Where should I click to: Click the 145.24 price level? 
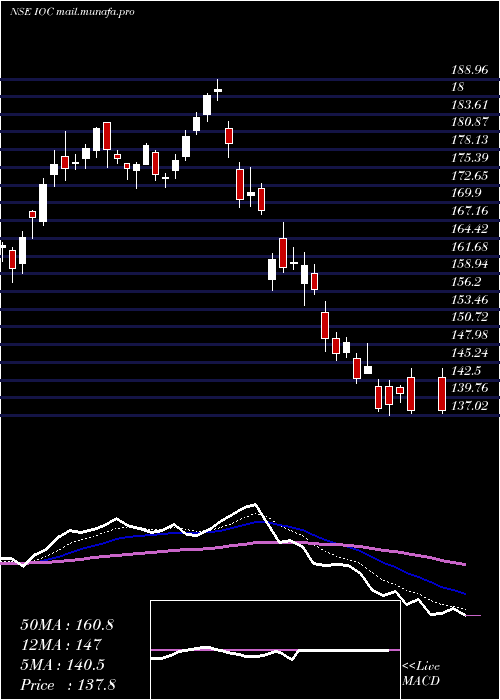pos(469,353)
